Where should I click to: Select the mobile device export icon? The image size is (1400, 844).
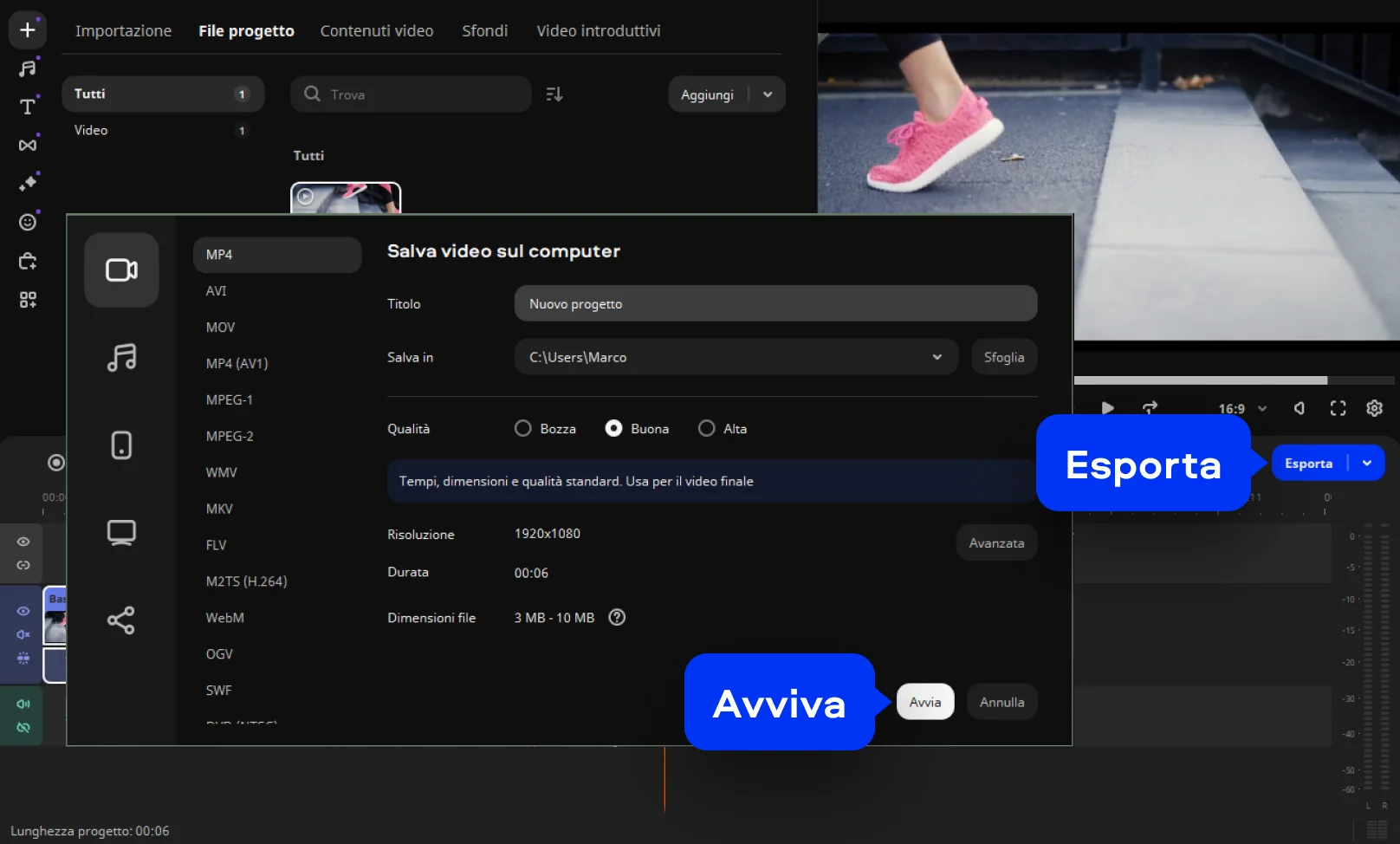coord(121,445)
